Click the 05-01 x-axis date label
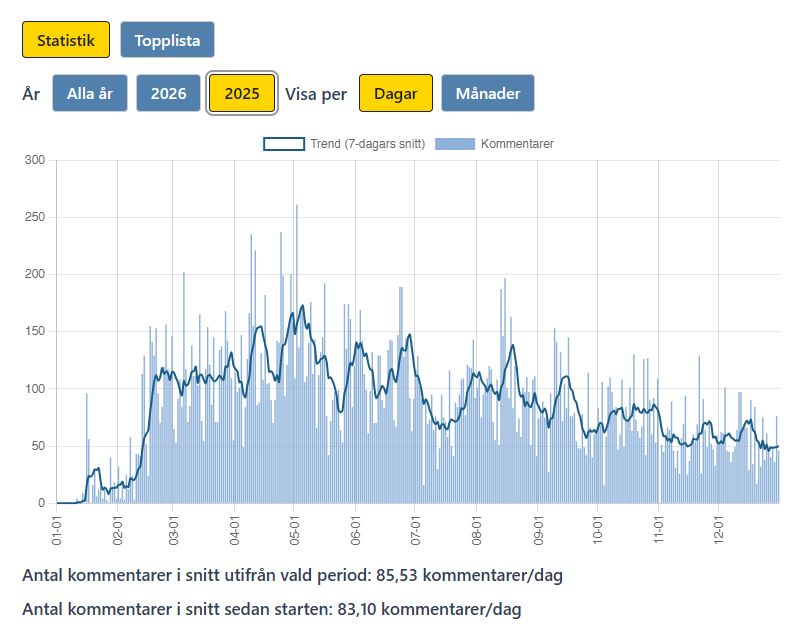The width and height of the screenshot is (802, 638). click(x=294, y=527)
